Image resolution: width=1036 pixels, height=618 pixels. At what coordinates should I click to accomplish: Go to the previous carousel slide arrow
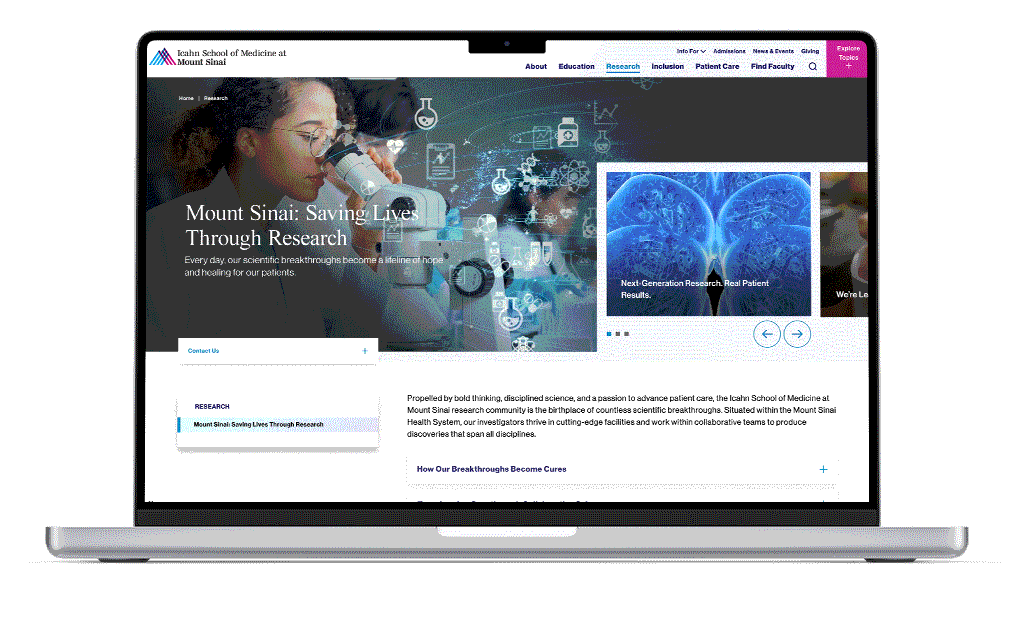pos(766,334)
